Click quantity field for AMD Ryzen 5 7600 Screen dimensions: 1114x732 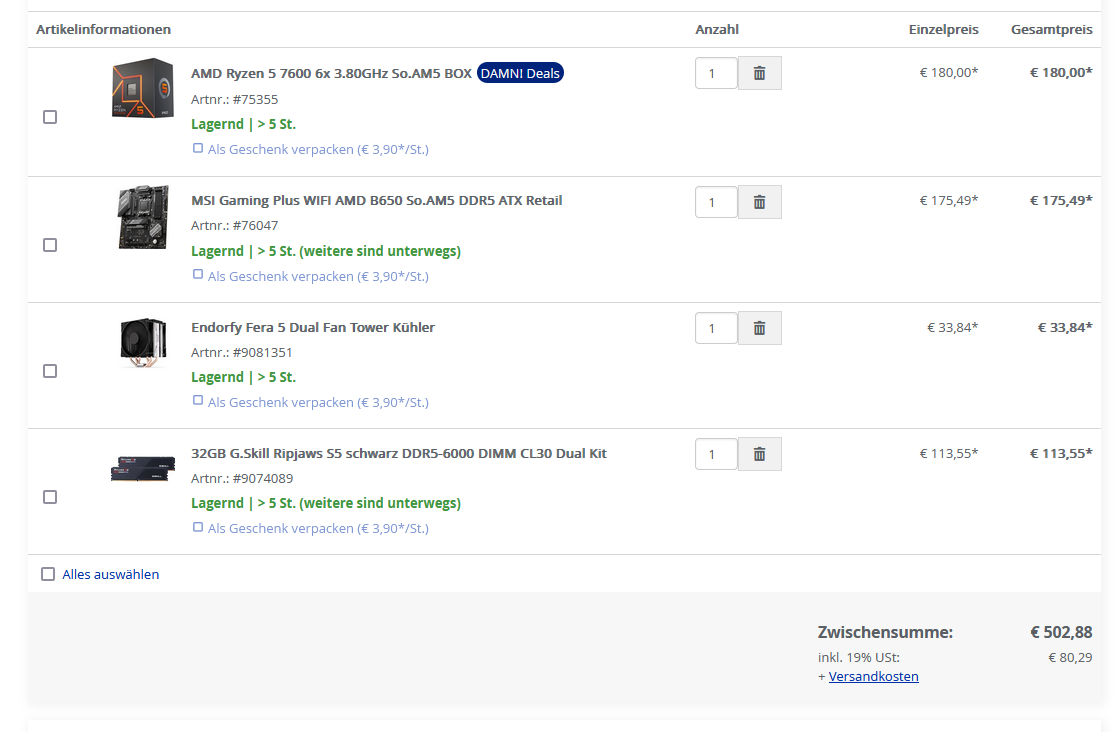point(716,73)
